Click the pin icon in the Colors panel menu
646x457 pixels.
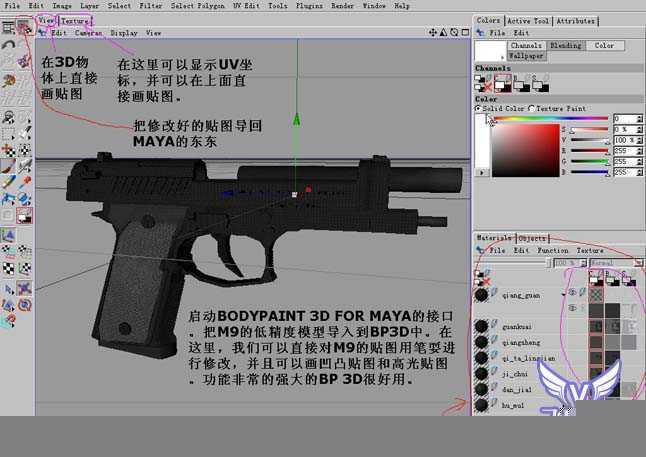coord(480,32)
